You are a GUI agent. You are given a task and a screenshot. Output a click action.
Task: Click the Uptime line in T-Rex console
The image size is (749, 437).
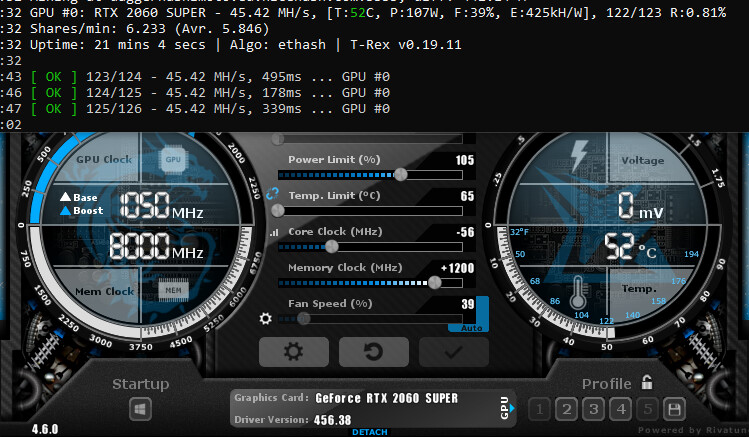231,45
